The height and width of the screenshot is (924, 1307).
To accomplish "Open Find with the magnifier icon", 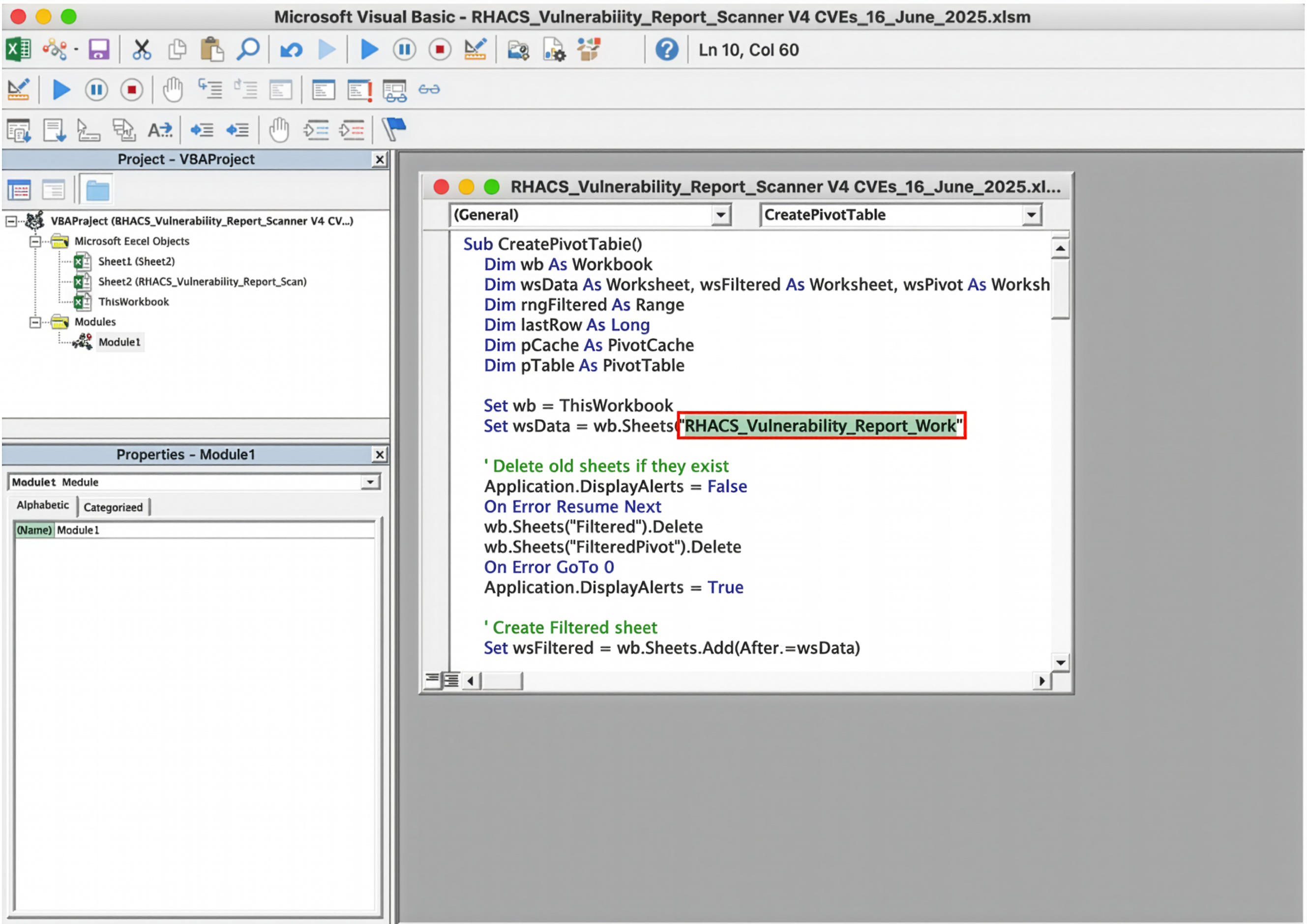I will [x=248, y=50].
